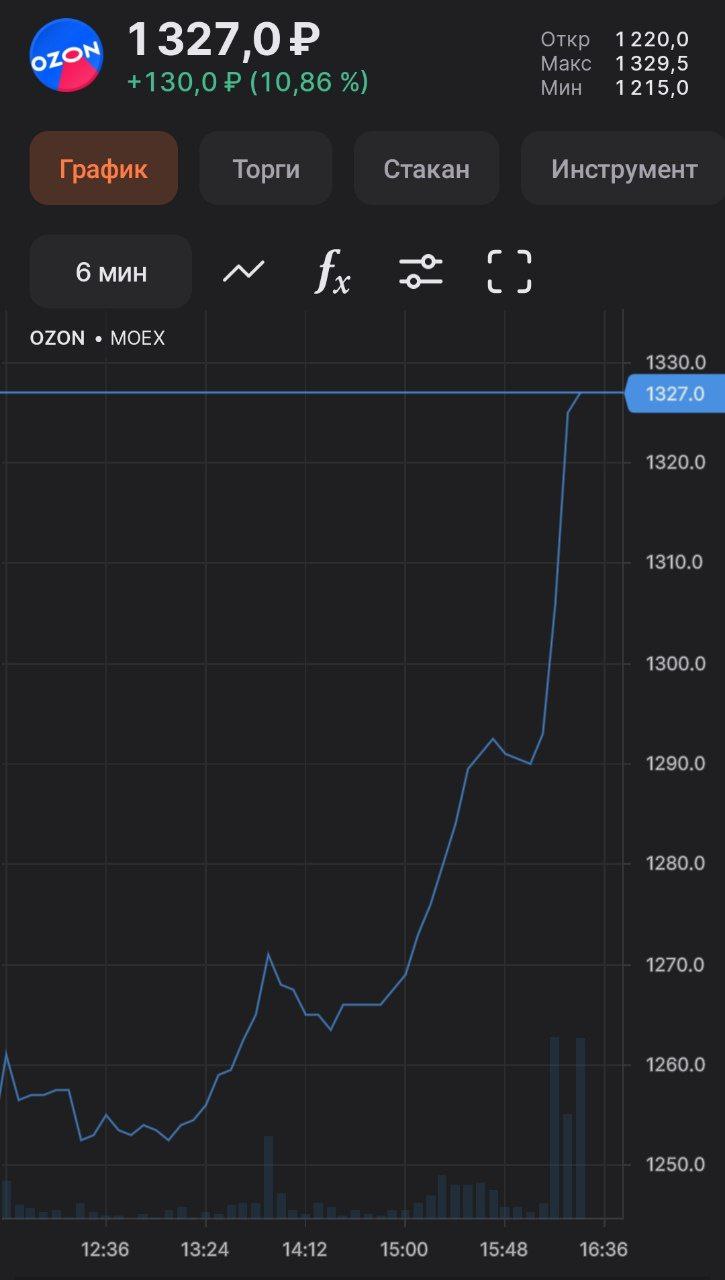Open indicators via the fx icon
725x1280 pixels.
(333, 271)
